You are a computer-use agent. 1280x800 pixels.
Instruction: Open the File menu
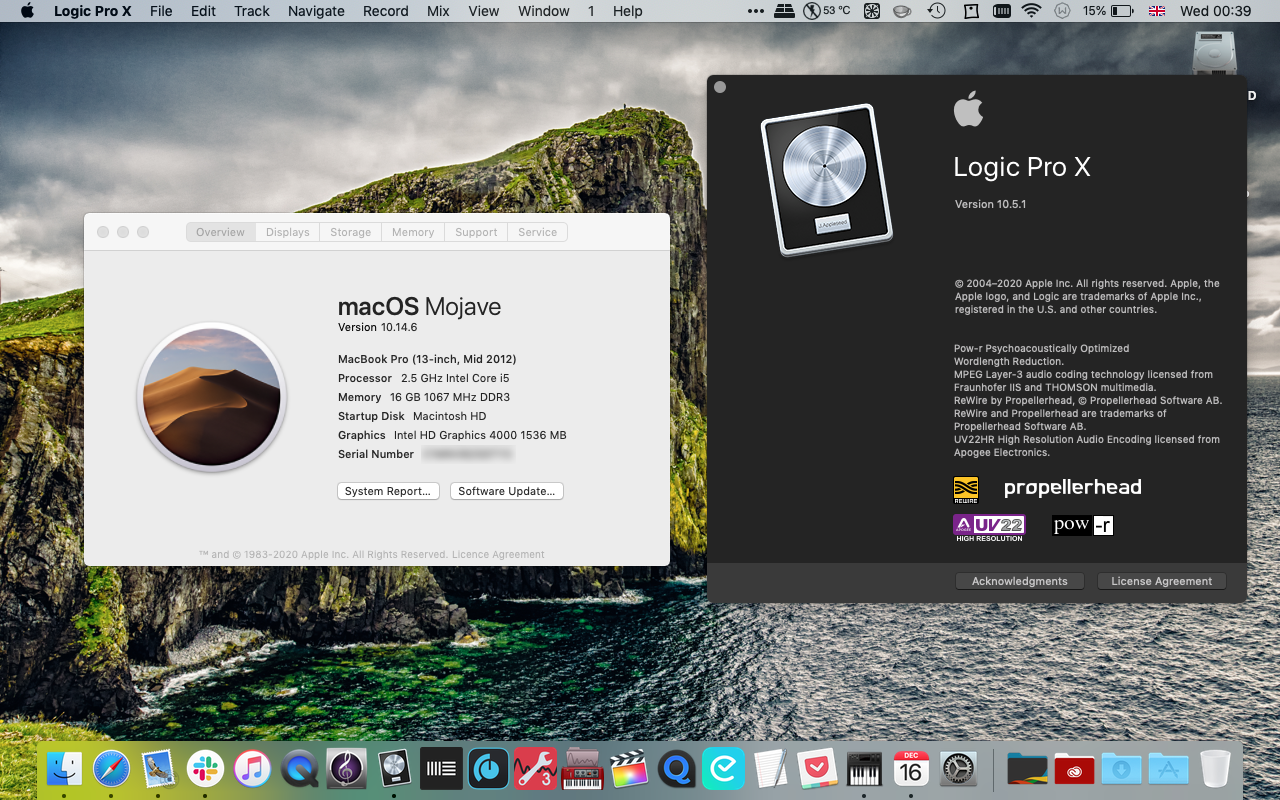pos(161,11)
